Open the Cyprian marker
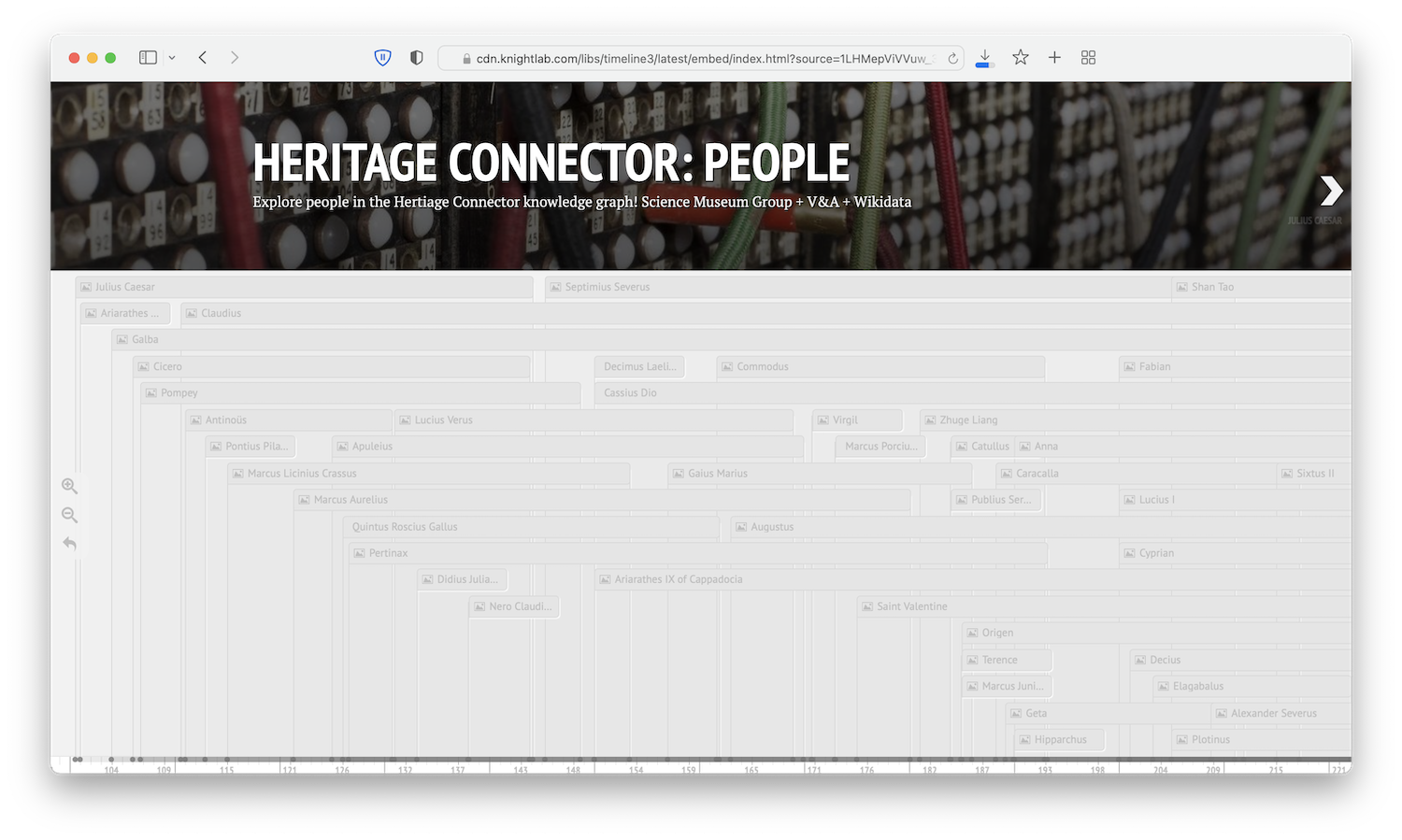1402x840 pixels. click(1236, 553)
